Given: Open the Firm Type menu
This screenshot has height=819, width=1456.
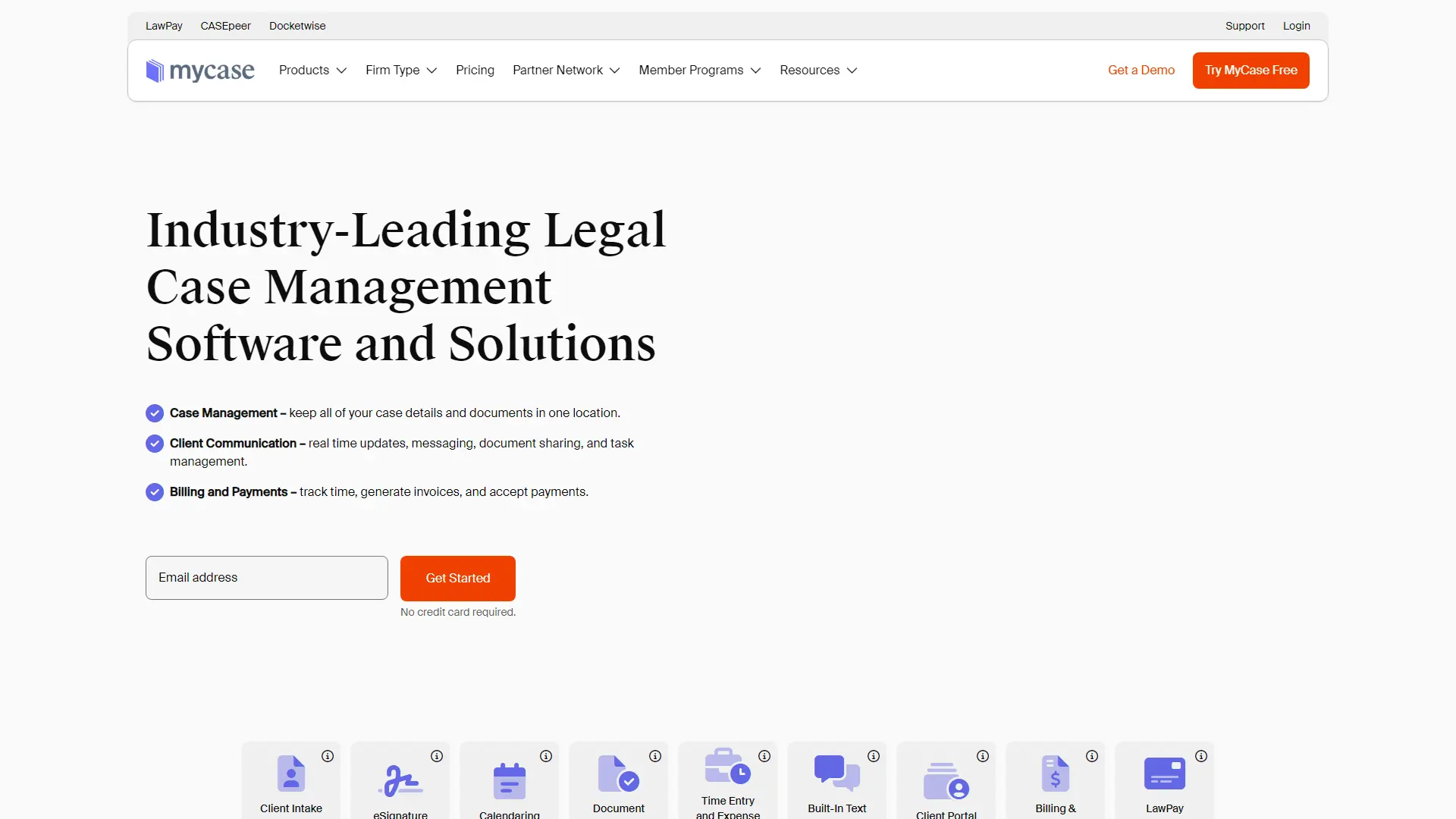Looking at the screenshot, I should pyautogui.click(x=401, y=70).
